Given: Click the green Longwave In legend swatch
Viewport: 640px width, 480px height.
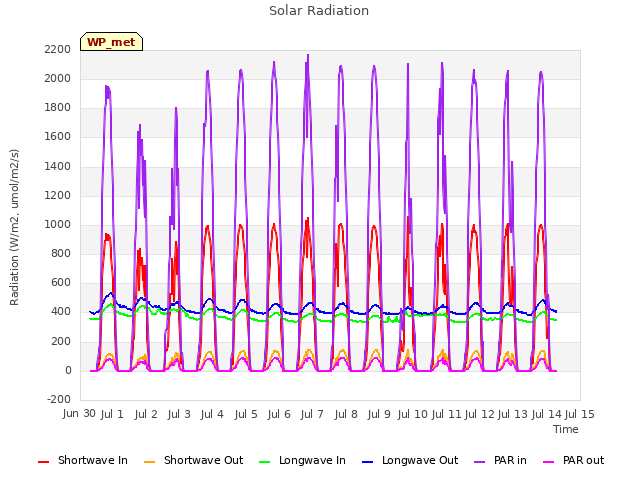Looking at the screenshot, I should 264,461.
